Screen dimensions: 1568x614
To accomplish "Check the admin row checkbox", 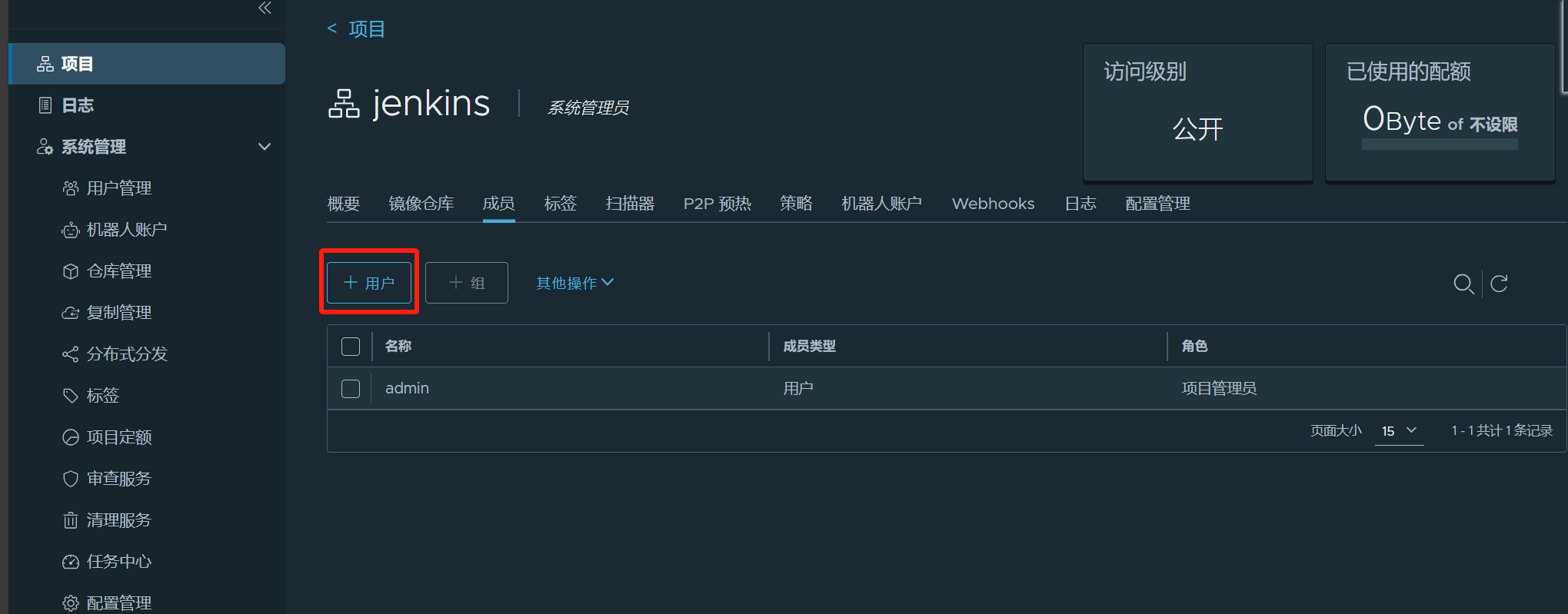I will [351, 389].
